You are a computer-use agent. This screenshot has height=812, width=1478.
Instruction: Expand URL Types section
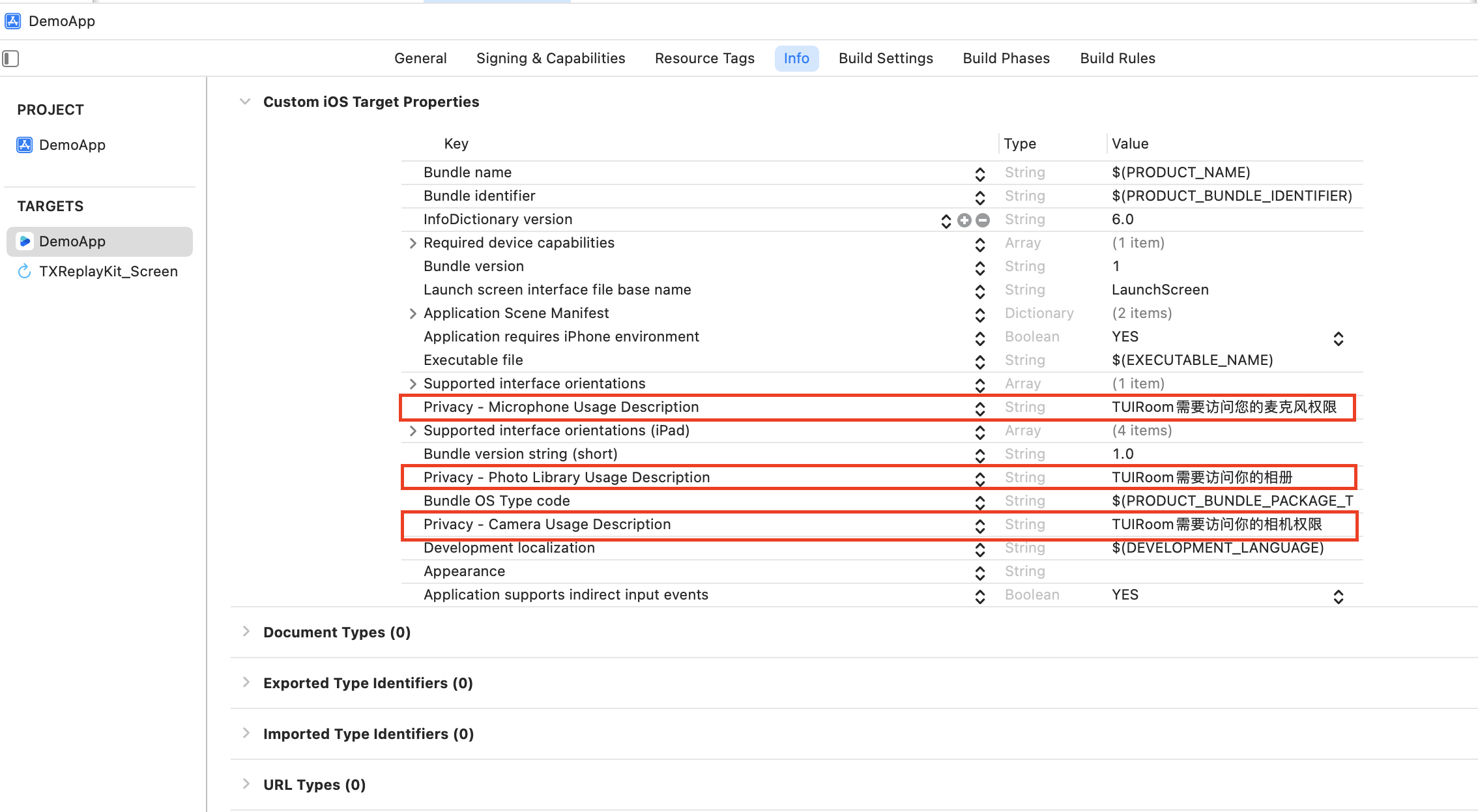[x=246, y=784]
